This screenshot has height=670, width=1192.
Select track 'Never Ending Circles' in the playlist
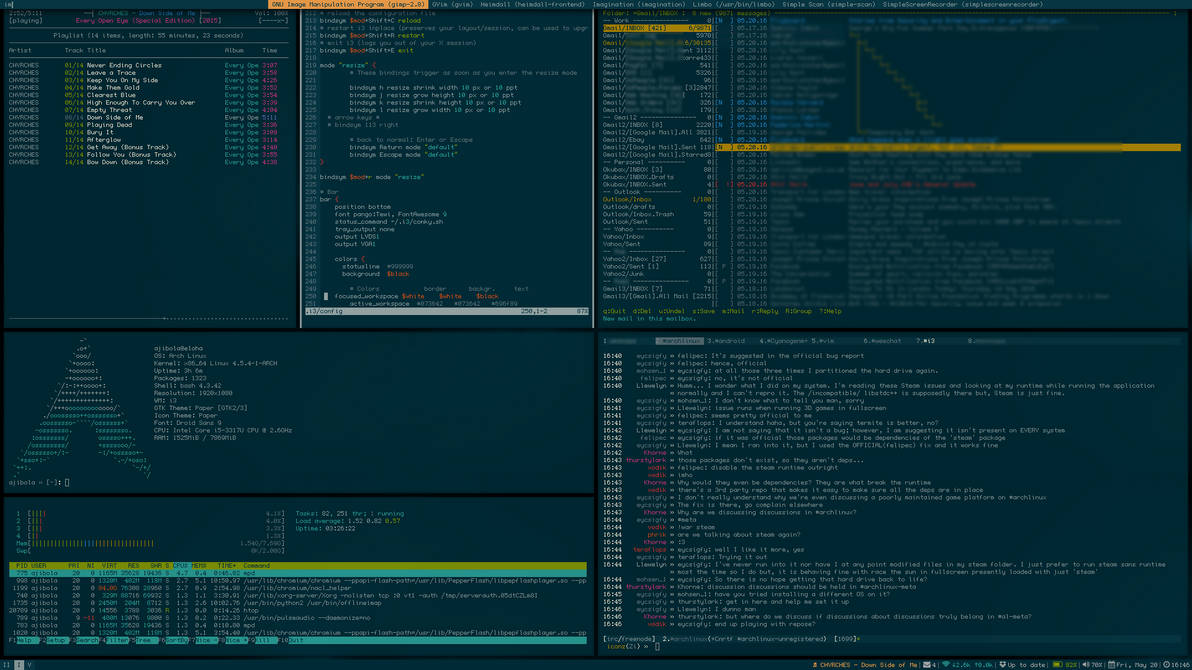pos(144,65)
